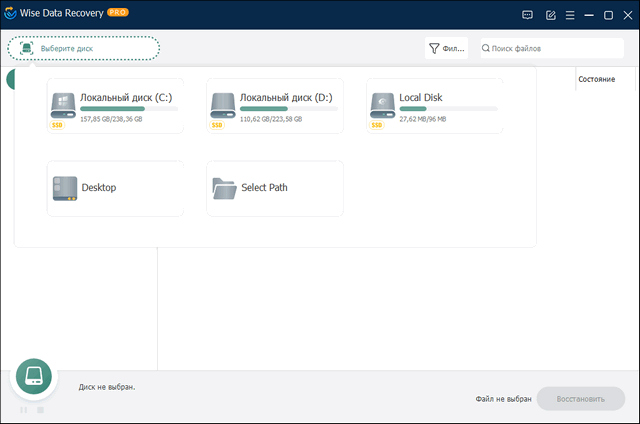The height and width of the screenshot is (424, 640).
Task: Click the 'Состояние' column header
Action: pos(596,79)
